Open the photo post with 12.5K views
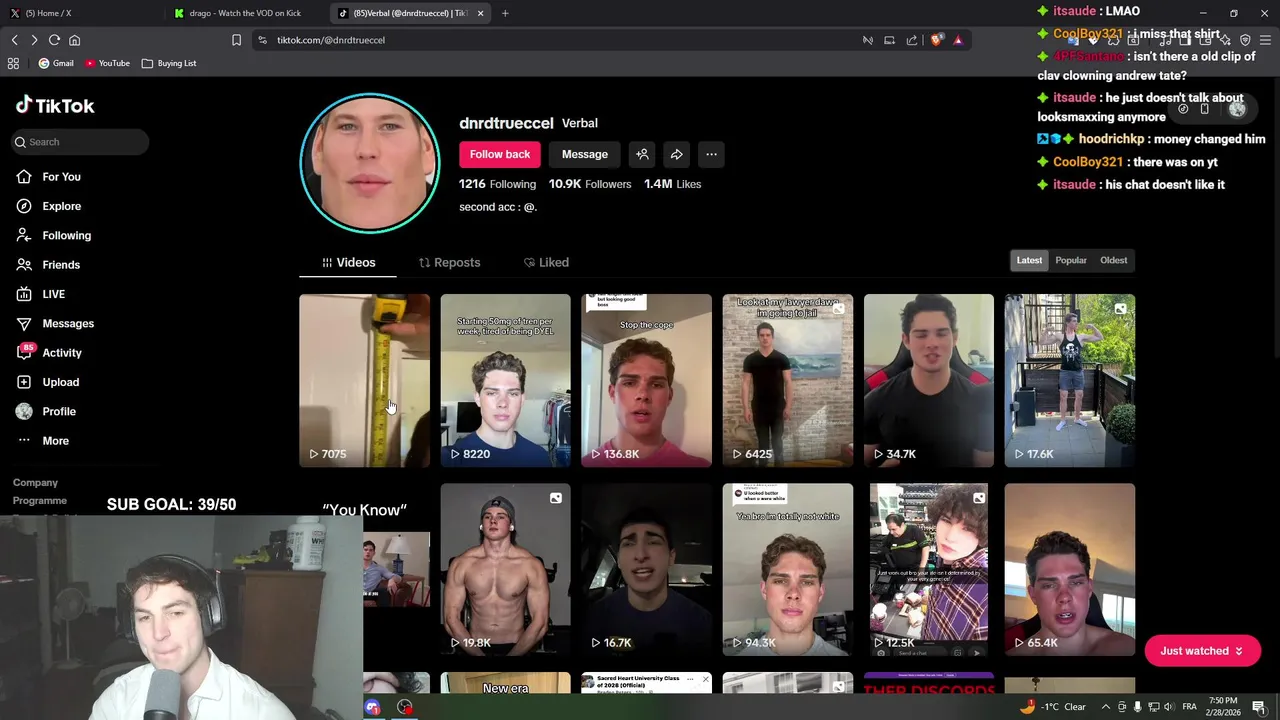Screen dimensions: 1280x720 pyautogui.click(x=929, y=570)
